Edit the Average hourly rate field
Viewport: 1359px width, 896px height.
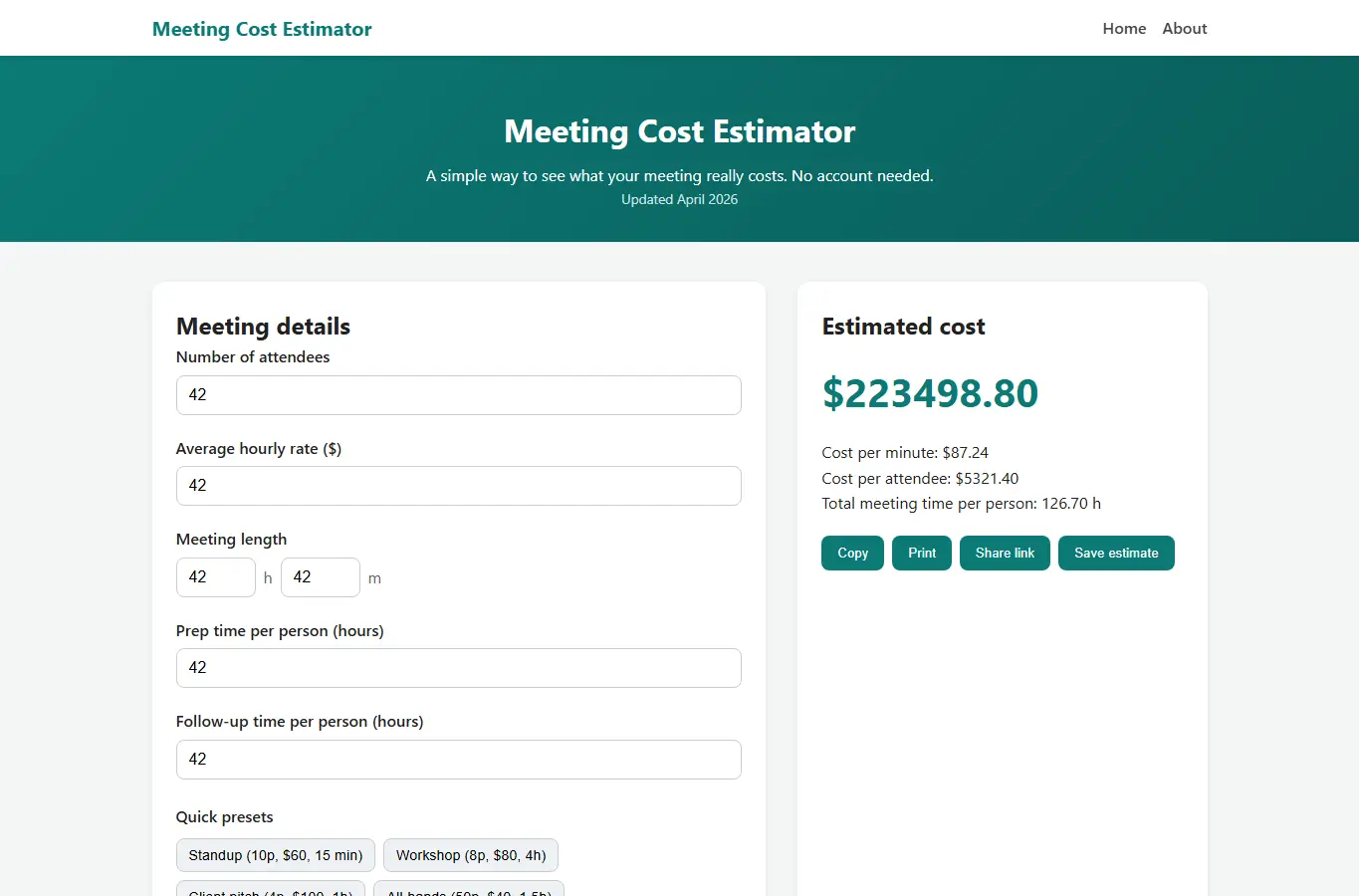click(x=459, y=486)
